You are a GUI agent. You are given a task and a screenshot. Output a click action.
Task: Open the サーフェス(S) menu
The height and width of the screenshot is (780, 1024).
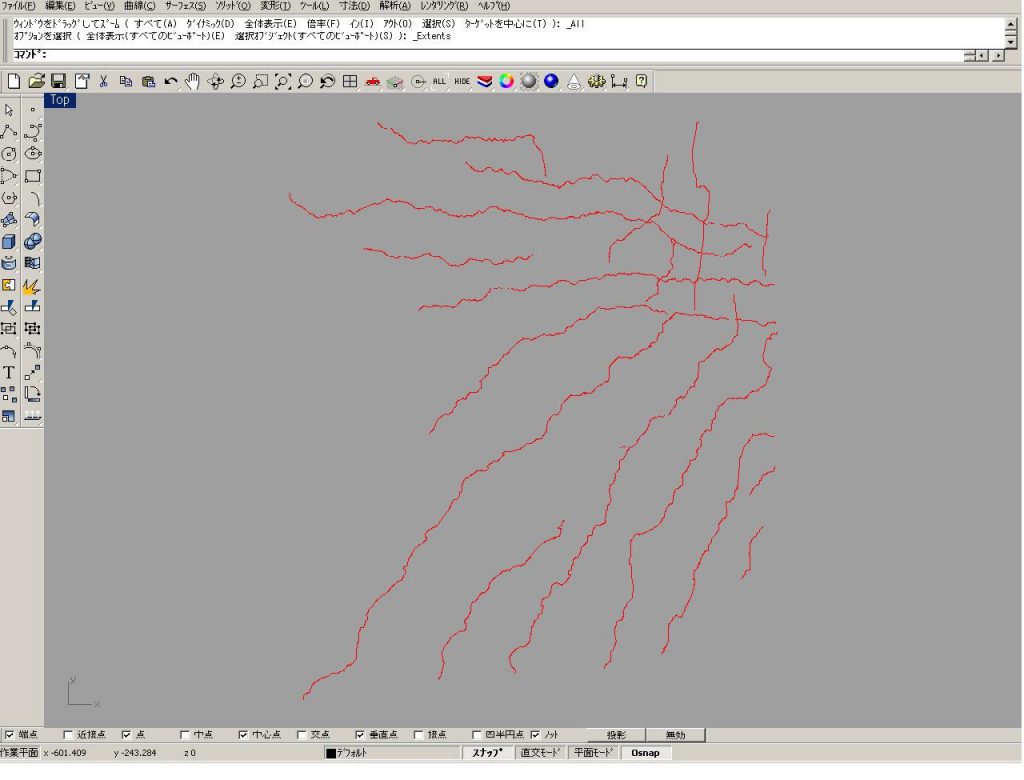185,6
